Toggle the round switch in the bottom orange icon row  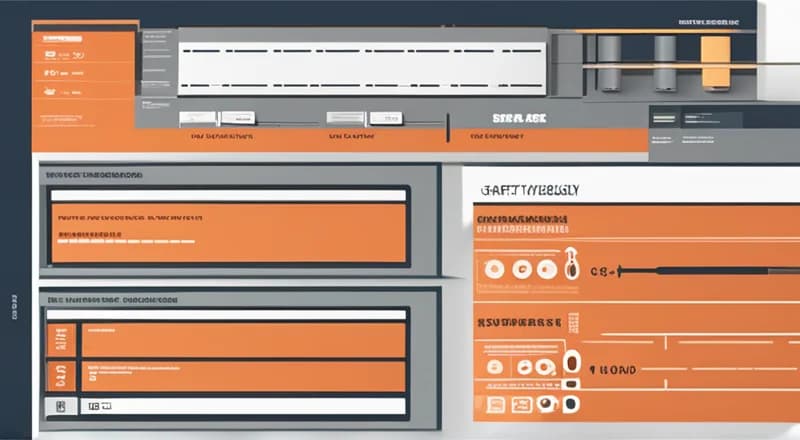coord(571,404)
